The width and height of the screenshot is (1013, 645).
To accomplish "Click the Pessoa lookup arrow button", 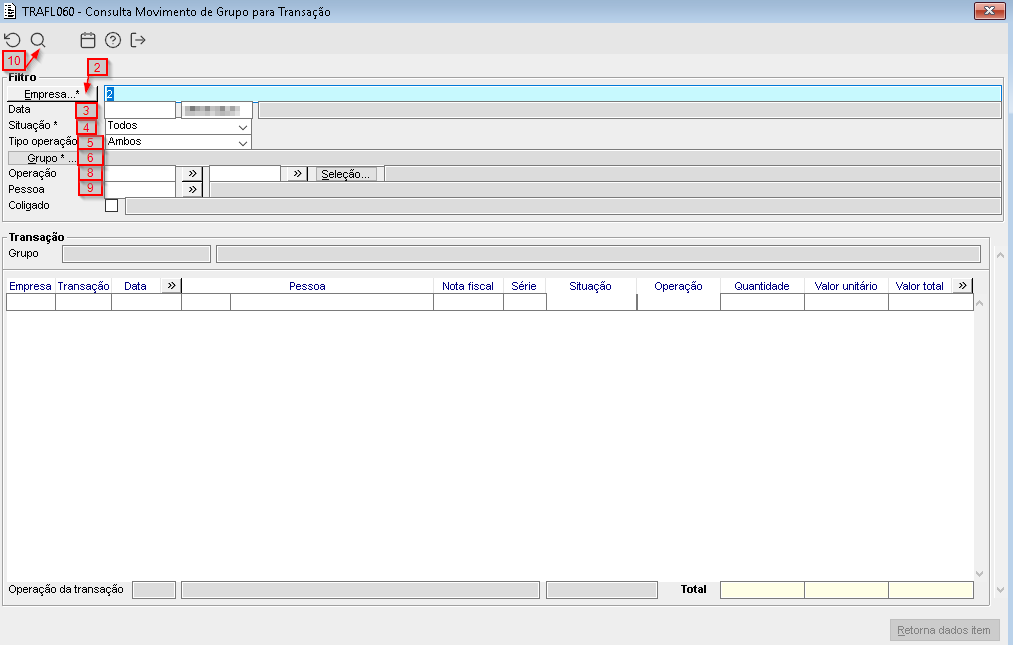I will coord(192,189).
